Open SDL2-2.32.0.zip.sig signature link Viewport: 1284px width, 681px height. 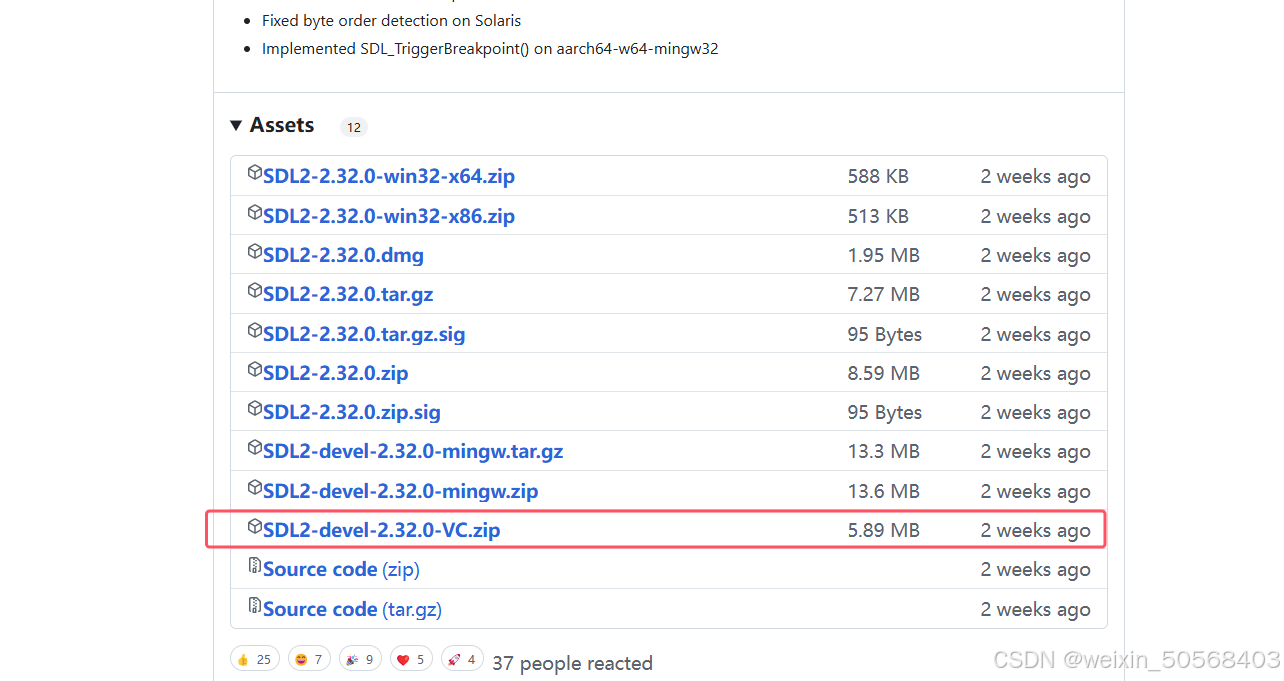pos(351,412)
